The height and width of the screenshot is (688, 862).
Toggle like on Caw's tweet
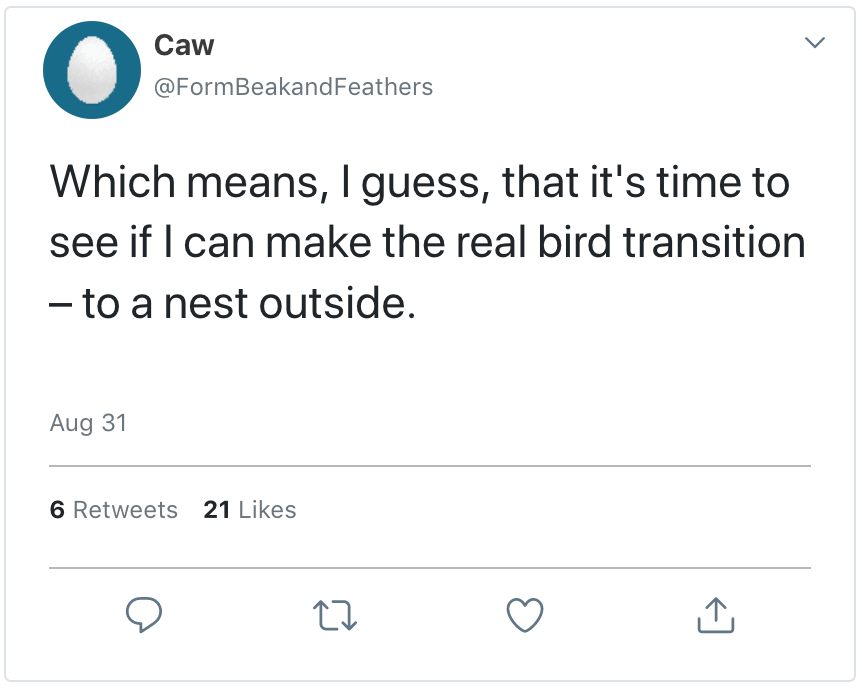[525, 615]
